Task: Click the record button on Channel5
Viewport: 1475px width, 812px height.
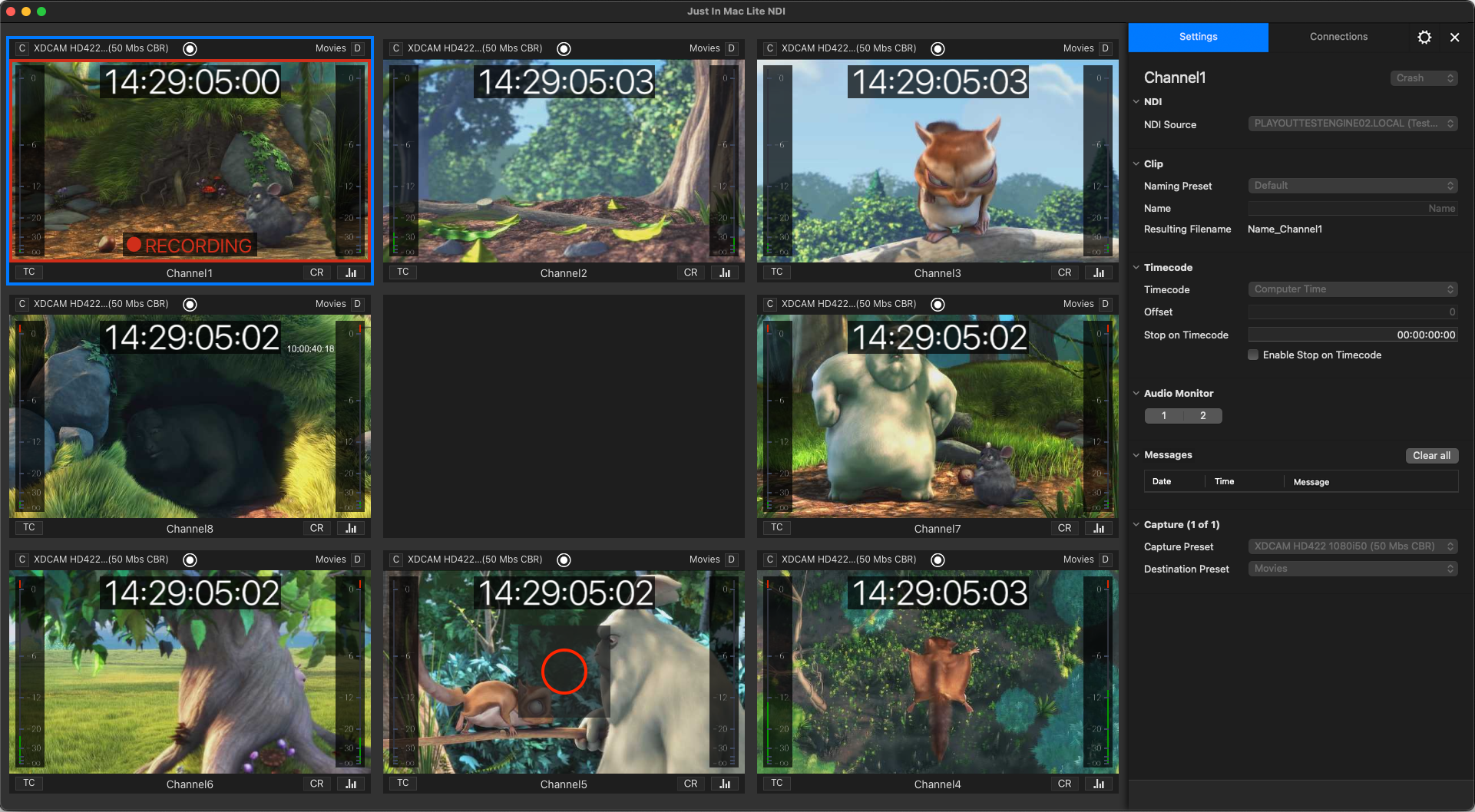Action: tap(564, 559)
